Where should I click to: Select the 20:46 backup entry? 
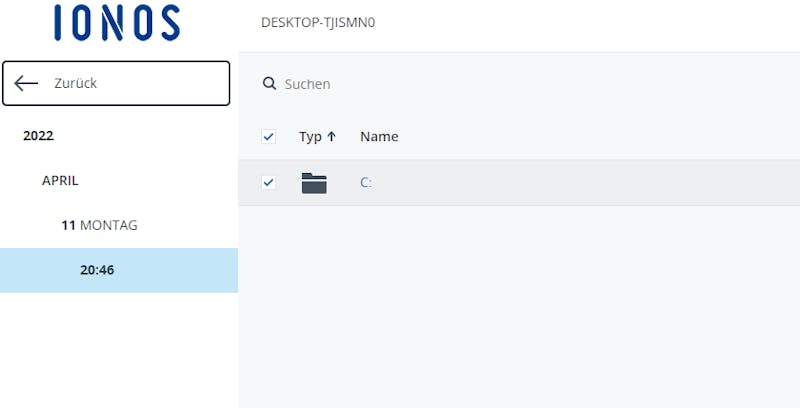pos(119,270)
